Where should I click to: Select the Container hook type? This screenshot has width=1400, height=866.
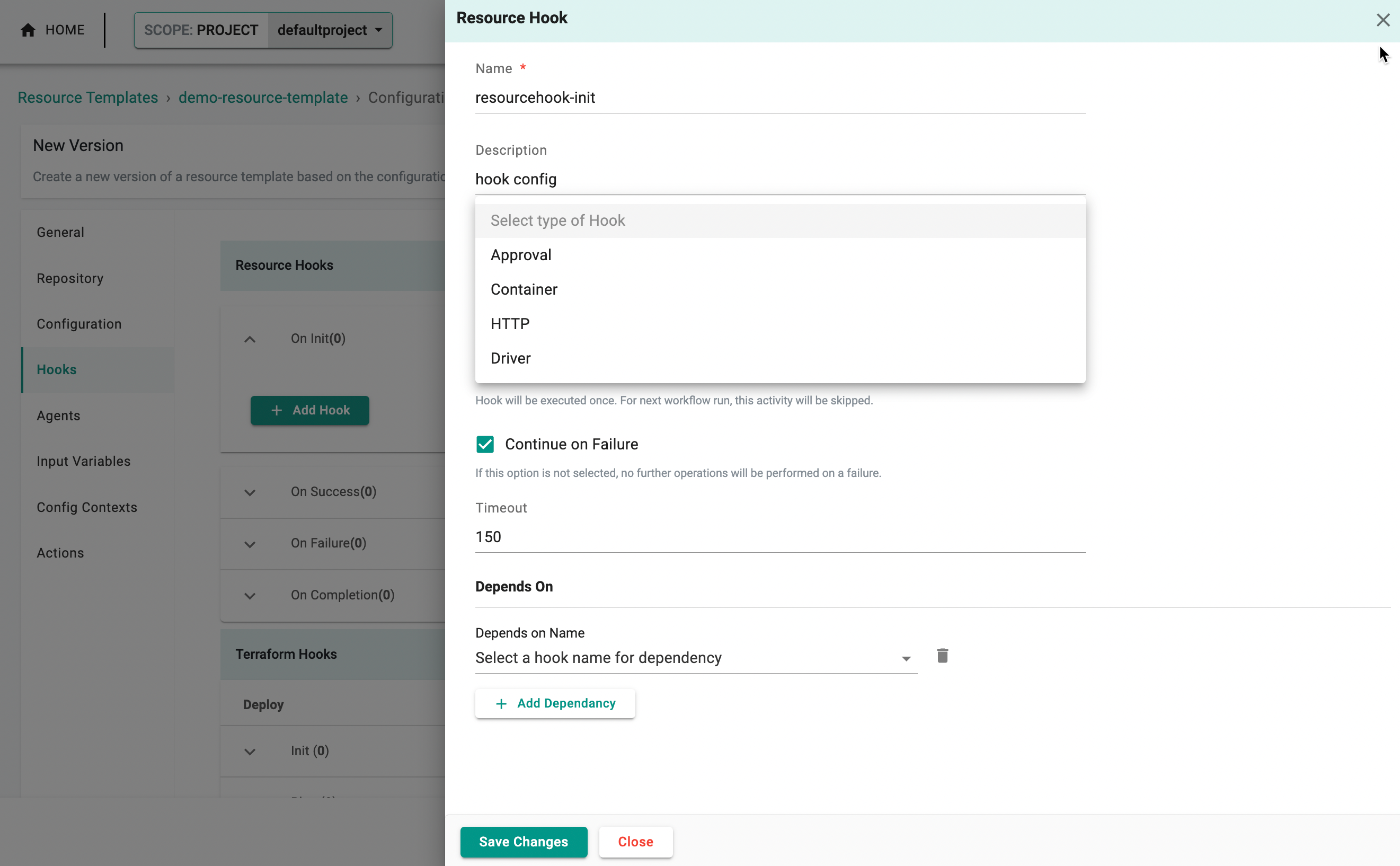coord(523,289)
